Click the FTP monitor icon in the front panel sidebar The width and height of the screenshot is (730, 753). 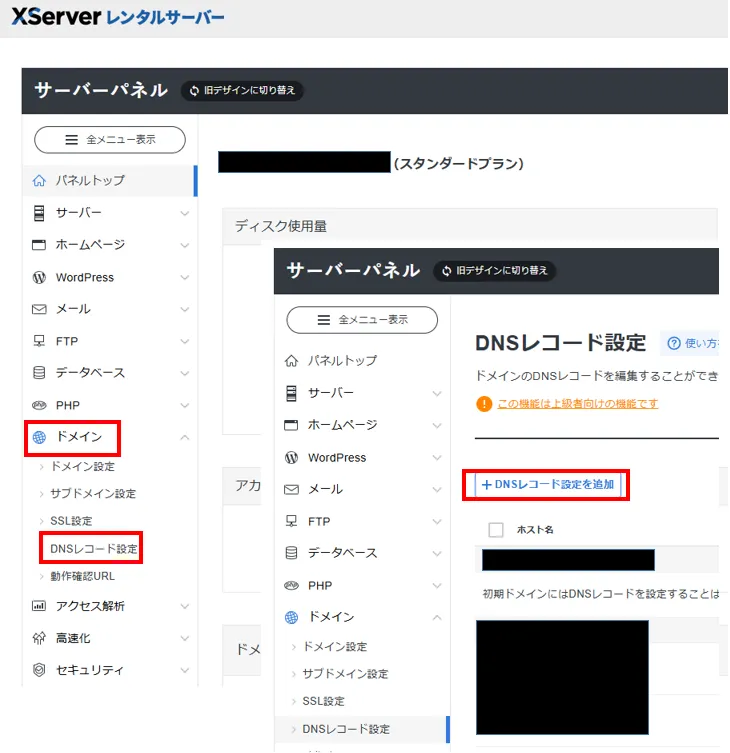[x=291, y=521]
